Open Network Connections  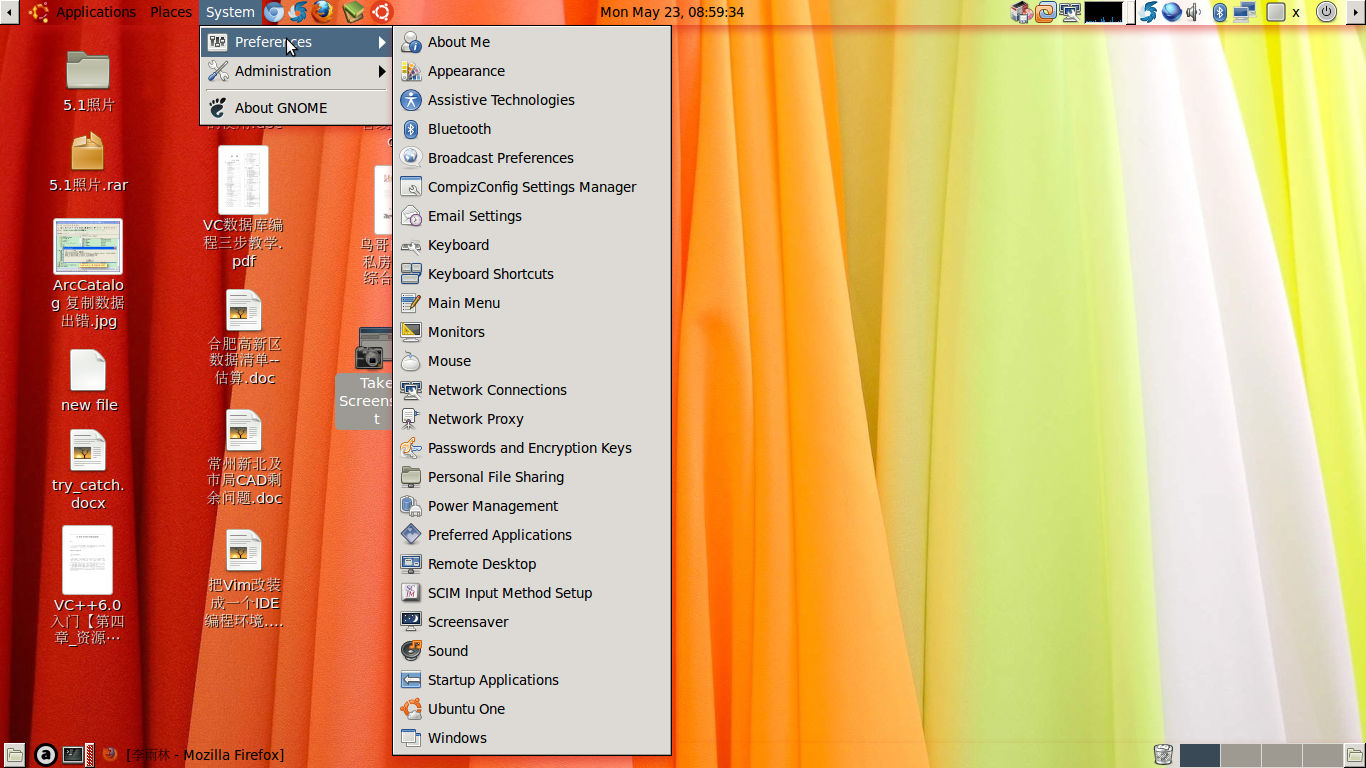[x=531, y=390]
